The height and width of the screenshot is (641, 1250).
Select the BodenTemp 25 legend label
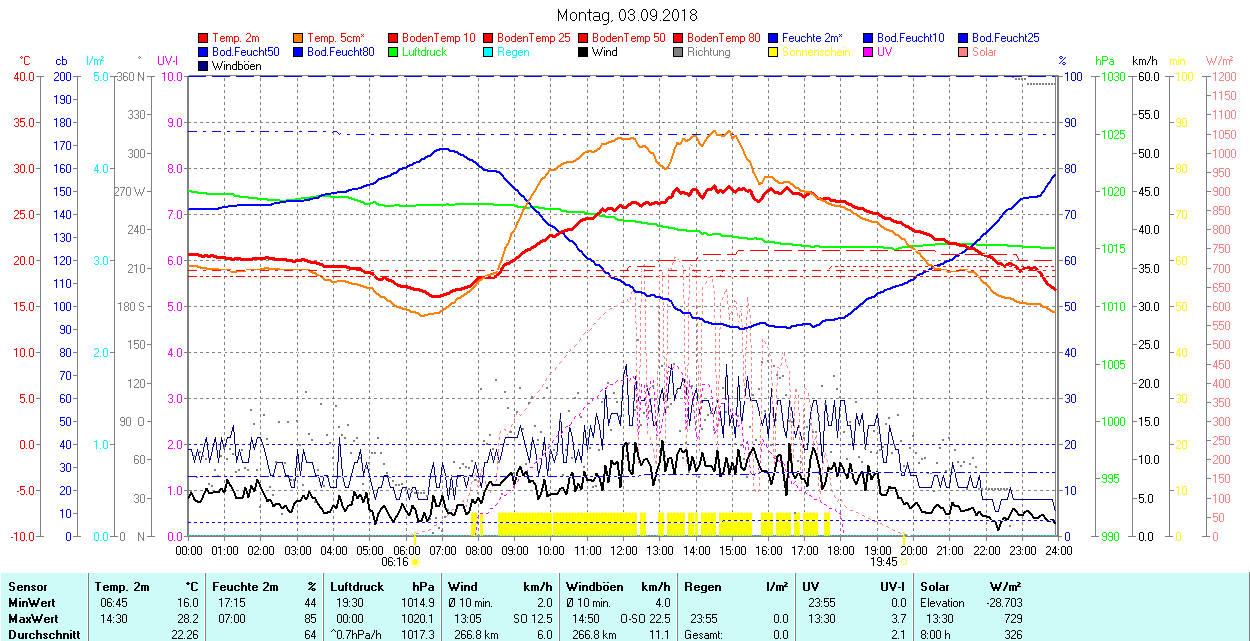[534, 38]
